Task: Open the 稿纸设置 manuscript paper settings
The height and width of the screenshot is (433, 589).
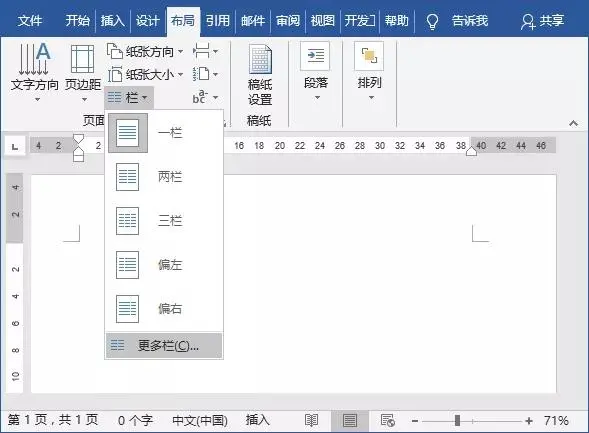Action: pos(260,74)
